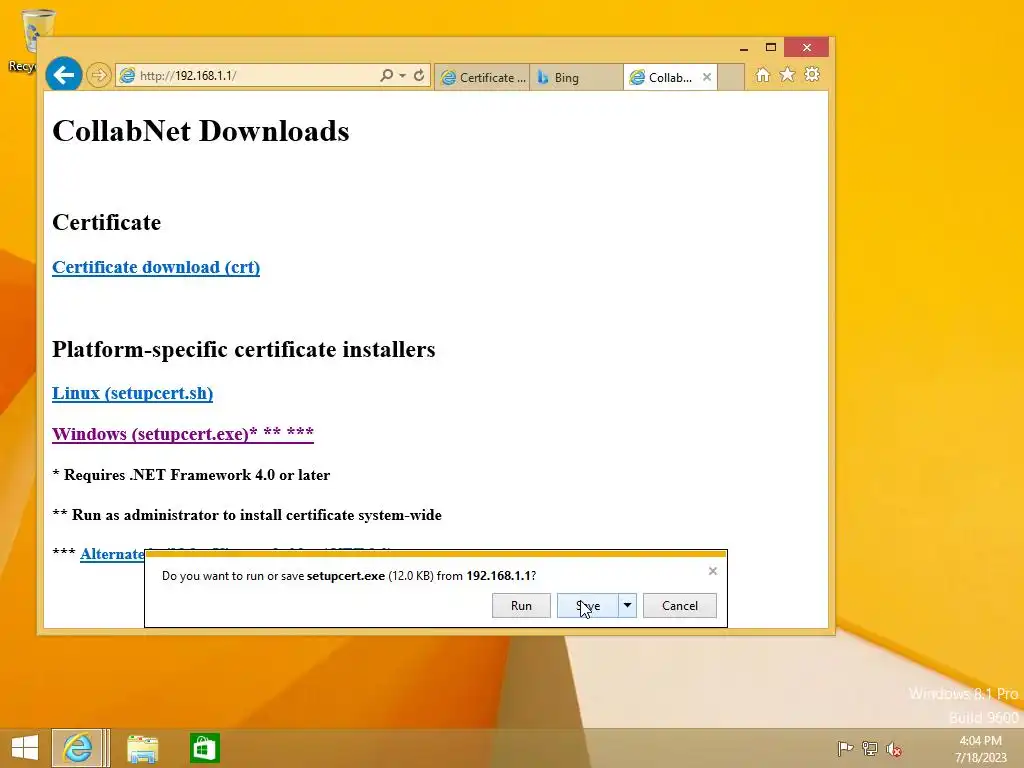Maximize the Internet Explorer window

pos(771,48)
